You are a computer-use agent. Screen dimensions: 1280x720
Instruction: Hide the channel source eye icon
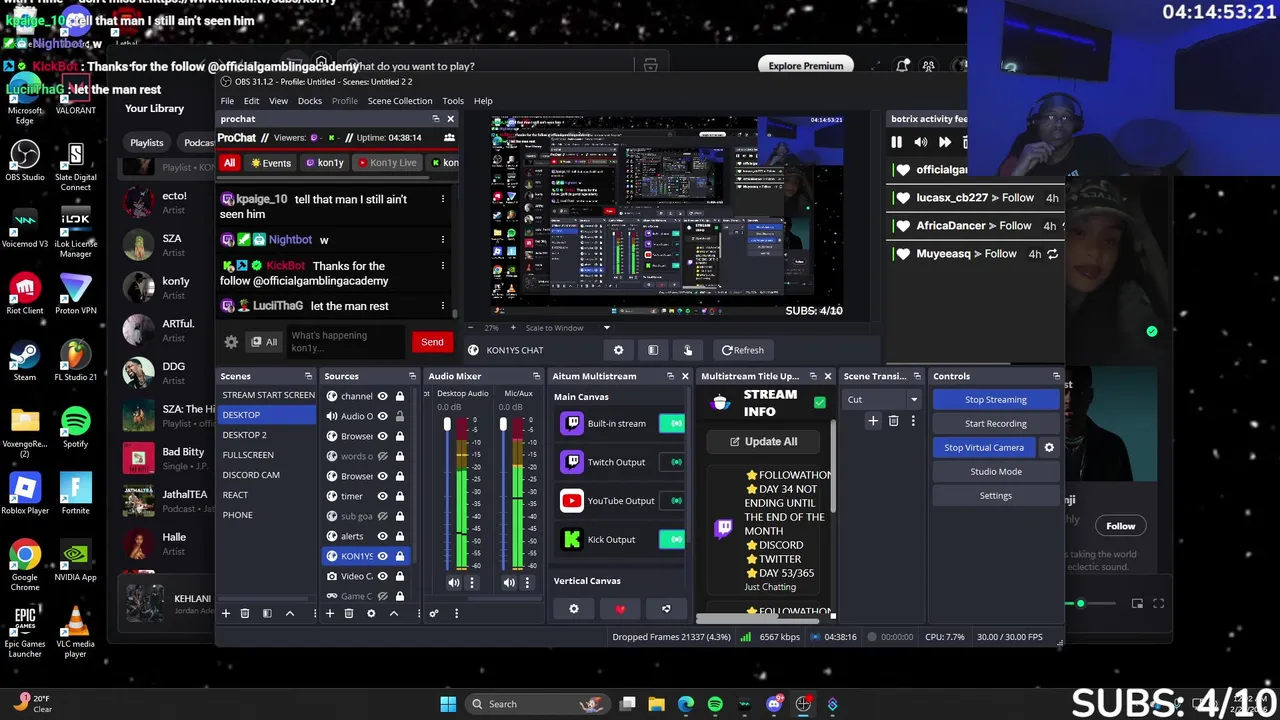click(x=382, y=396)
